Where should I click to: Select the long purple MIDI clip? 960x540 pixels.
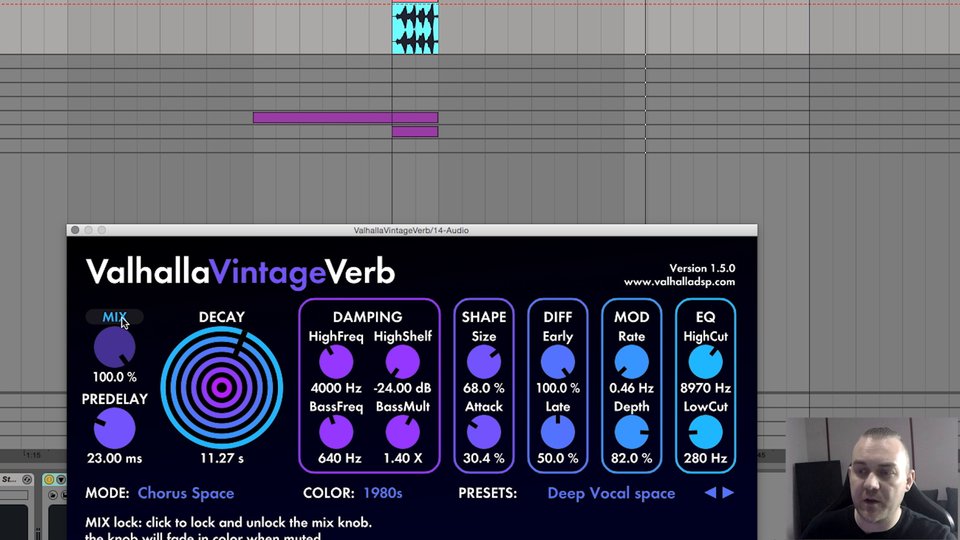pyautogui.click(x=345, y=118)
